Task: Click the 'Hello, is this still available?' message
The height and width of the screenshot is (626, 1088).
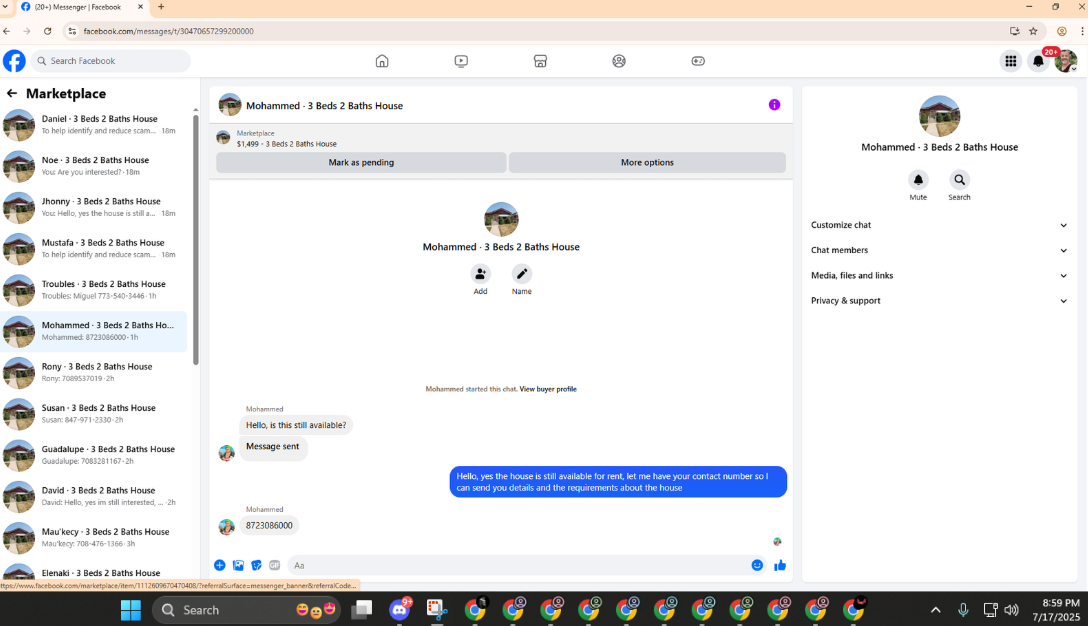Action: 296,425
